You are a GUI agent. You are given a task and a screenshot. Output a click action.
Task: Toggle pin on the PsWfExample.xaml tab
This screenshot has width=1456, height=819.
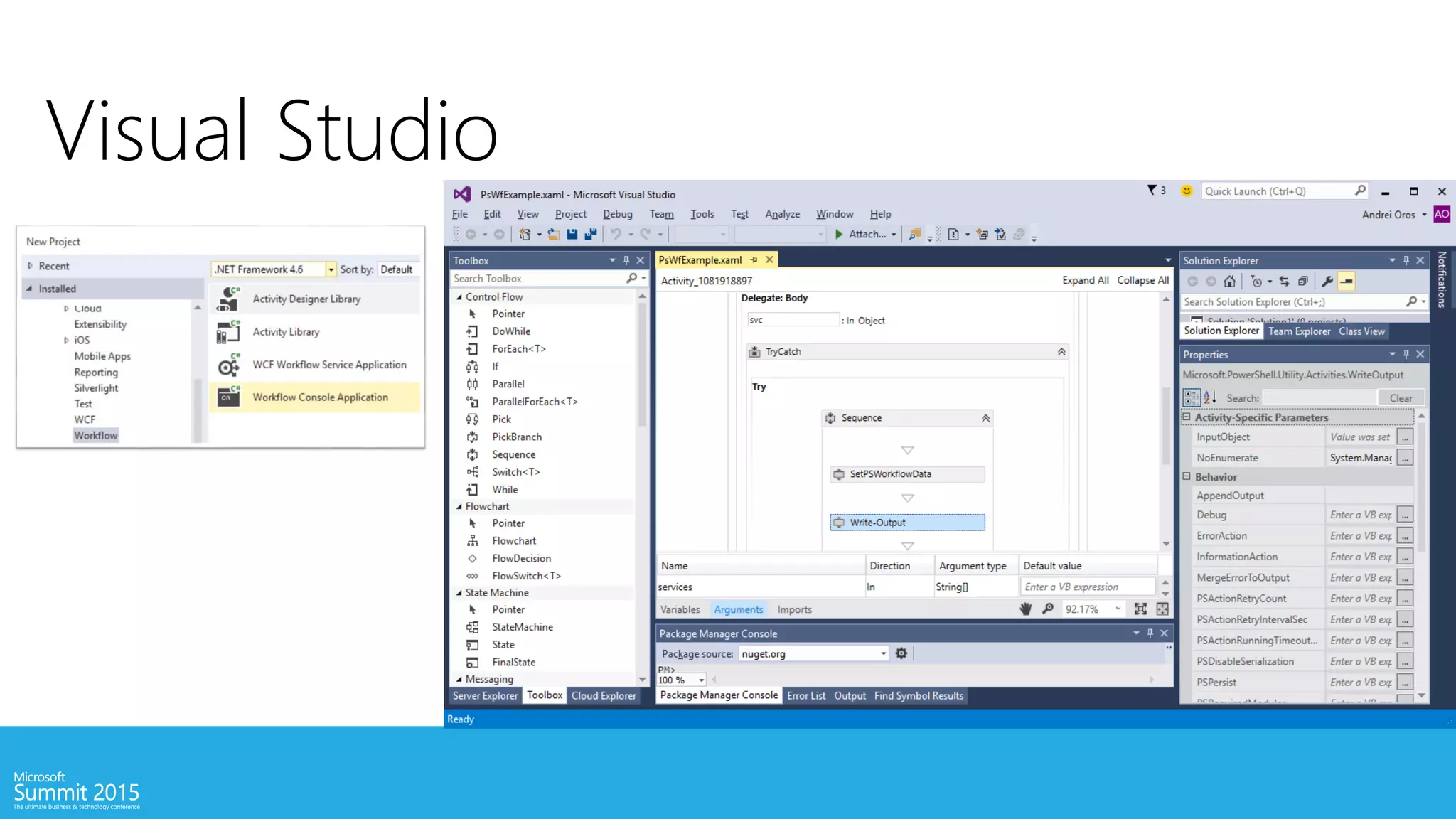754,260
